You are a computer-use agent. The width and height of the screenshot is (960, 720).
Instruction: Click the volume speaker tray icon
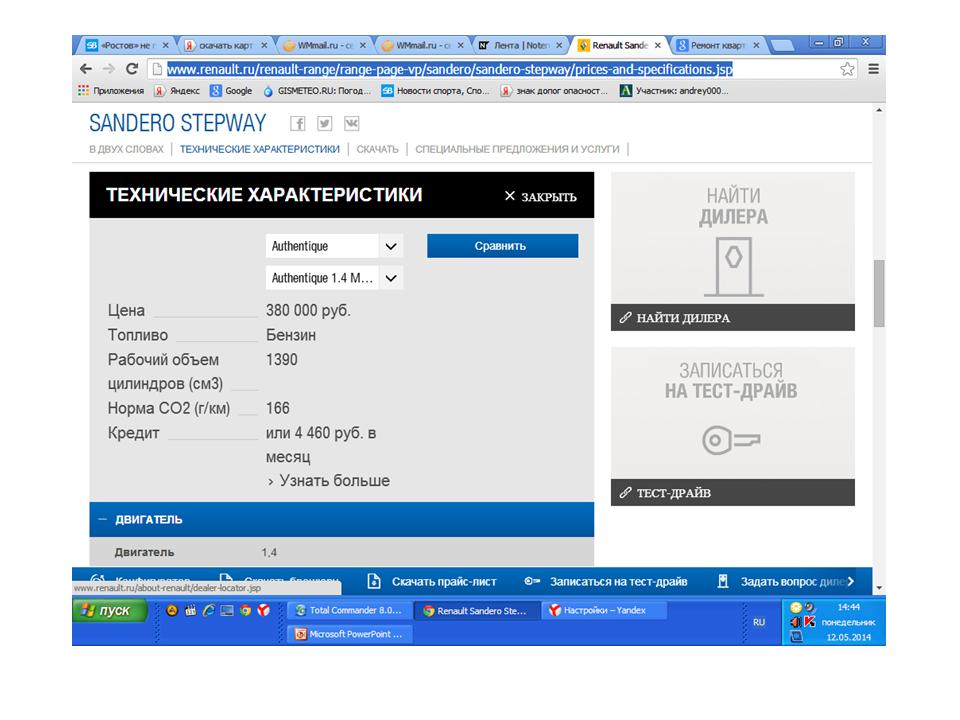click(x=795, y=622)
